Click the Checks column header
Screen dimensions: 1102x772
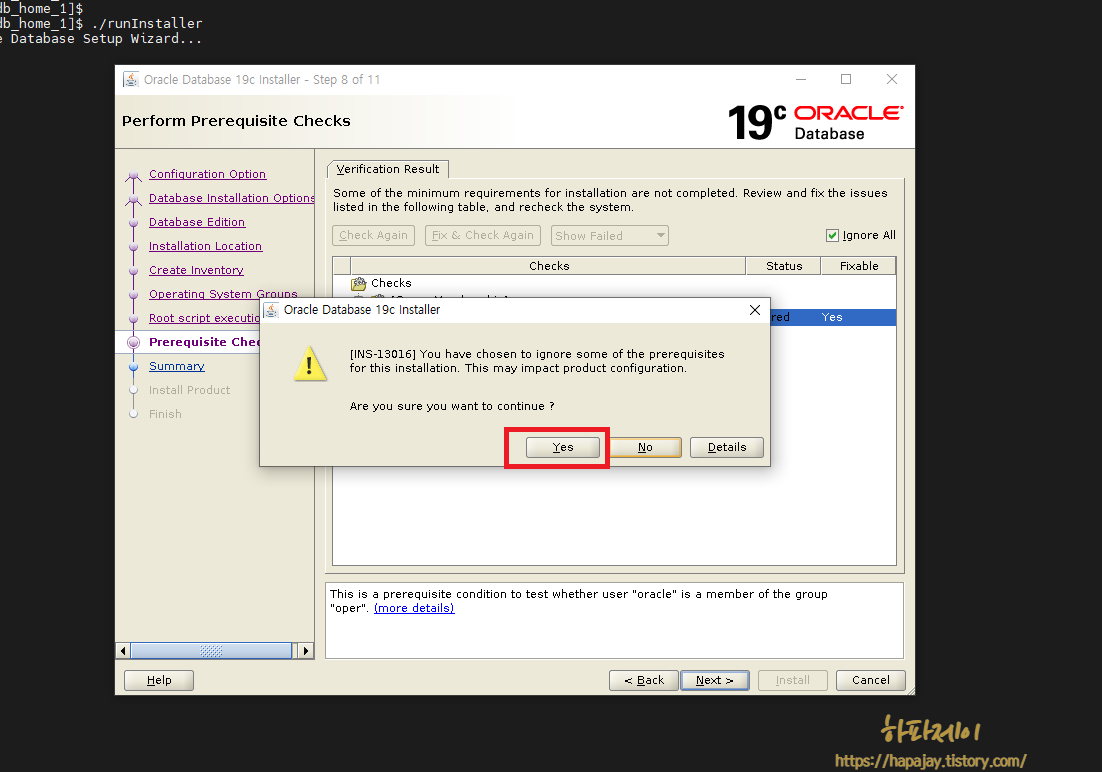click(x=549, y=266)
